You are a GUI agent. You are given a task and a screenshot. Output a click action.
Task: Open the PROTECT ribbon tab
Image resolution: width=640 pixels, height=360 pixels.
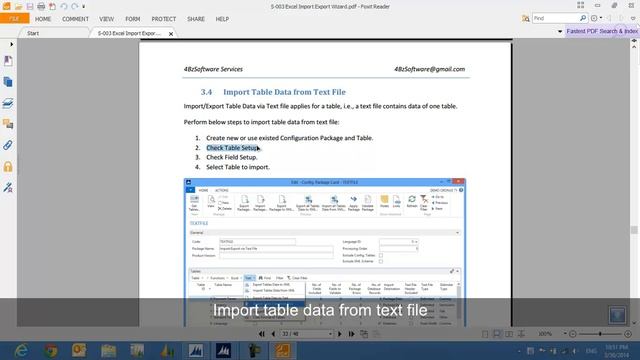click(164, 19)
